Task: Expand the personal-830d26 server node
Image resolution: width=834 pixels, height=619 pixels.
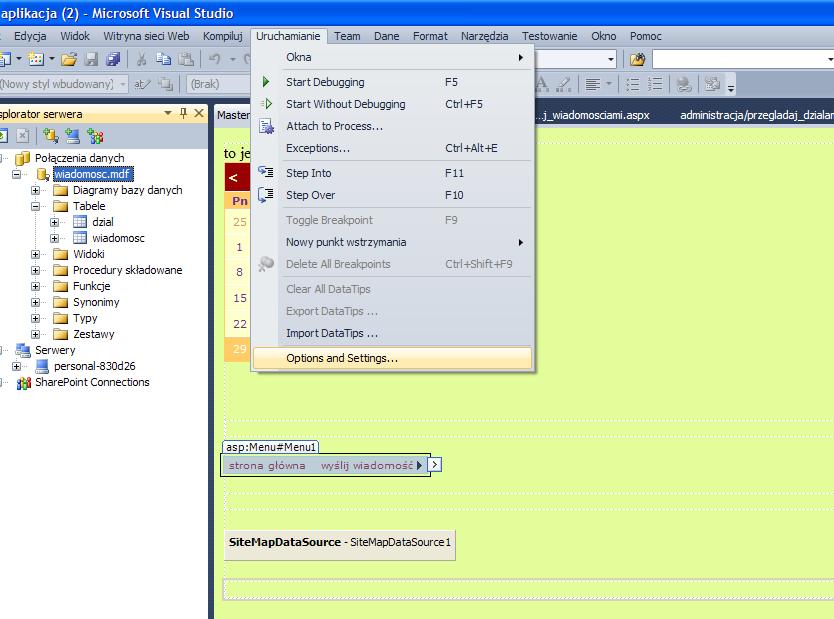Action: 16,366
